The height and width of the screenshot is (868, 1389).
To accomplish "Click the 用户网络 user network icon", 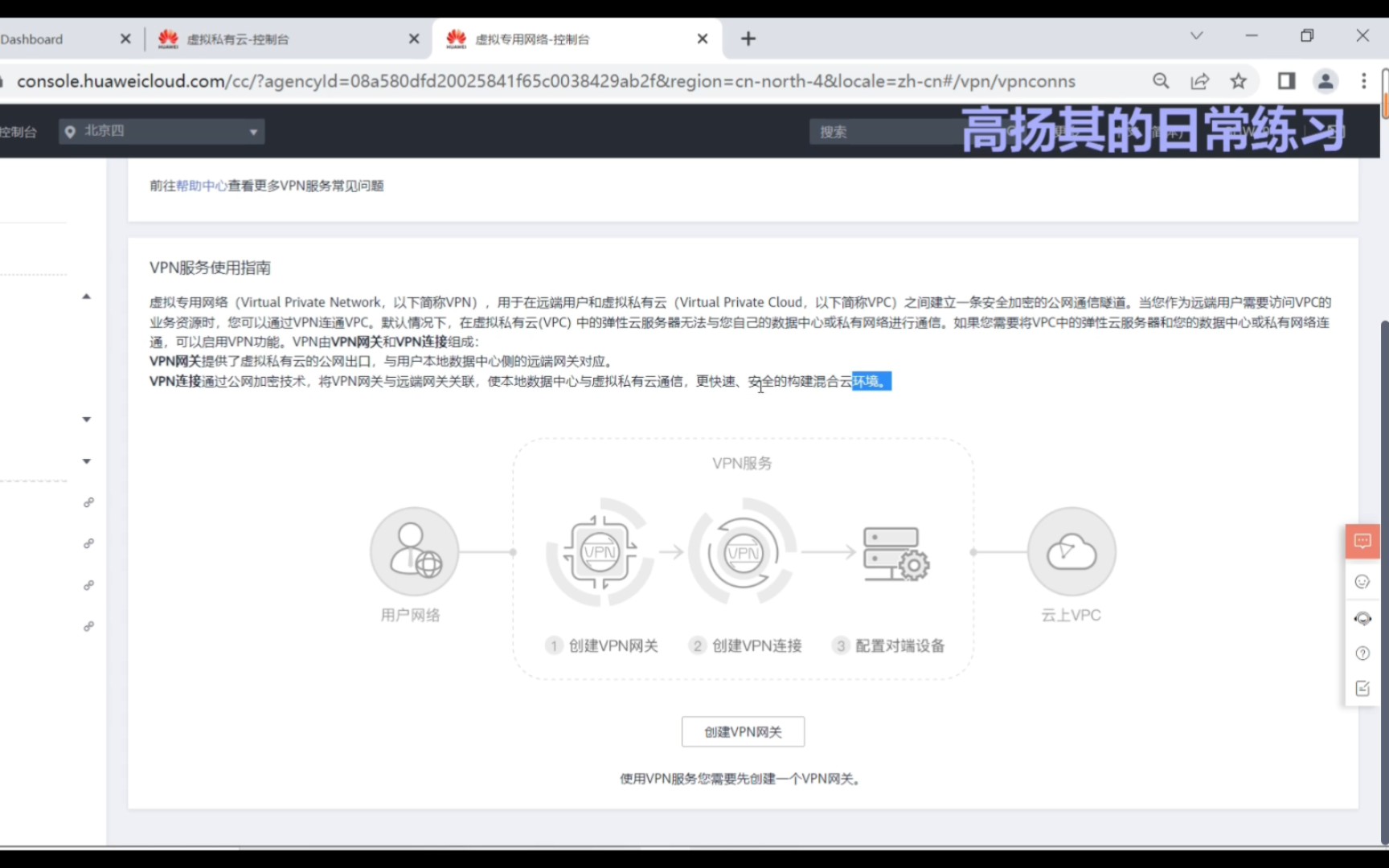I will point(414,551).
